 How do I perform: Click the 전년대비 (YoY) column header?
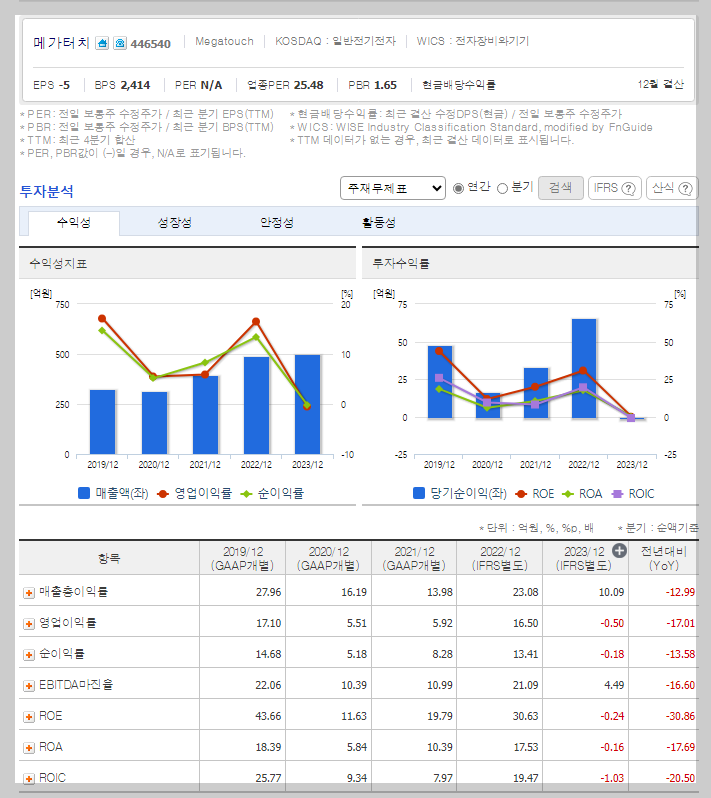(664, 558)
